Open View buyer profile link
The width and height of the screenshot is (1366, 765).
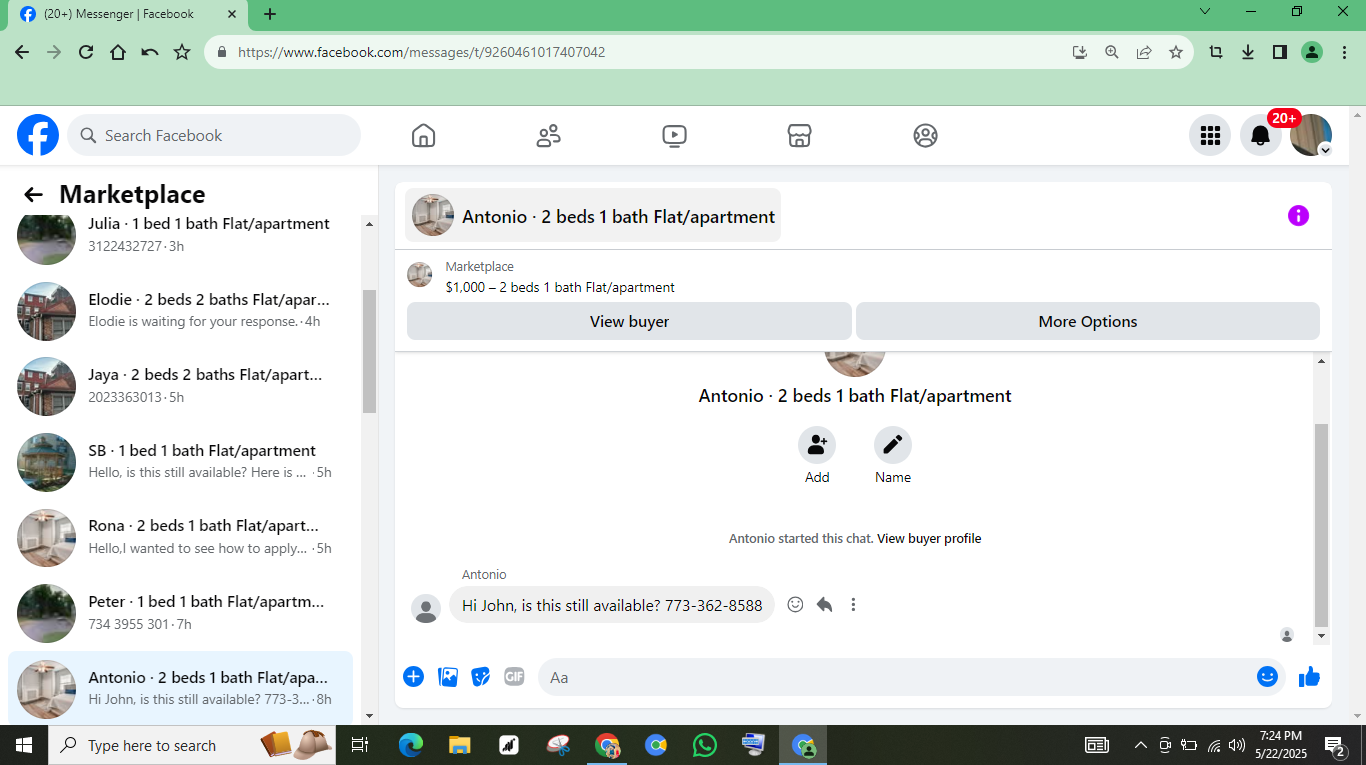[929, 538]
